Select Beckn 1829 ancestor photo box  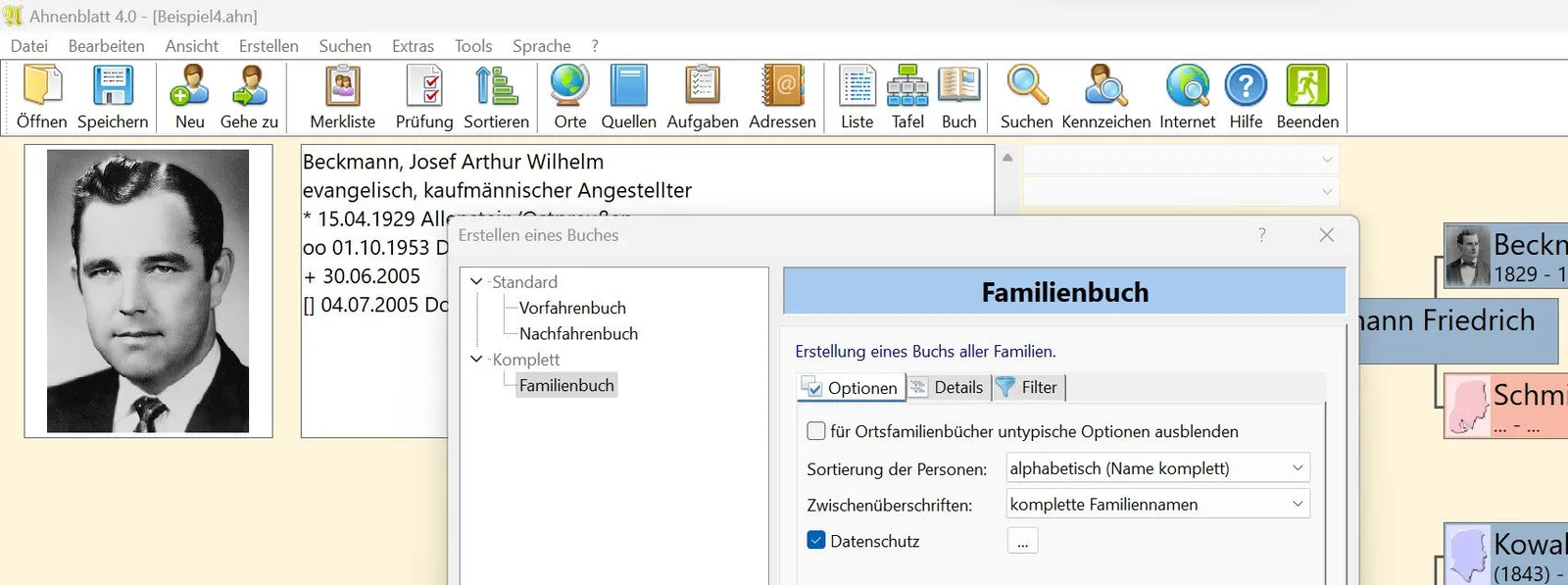click(x=1506, y=257)
